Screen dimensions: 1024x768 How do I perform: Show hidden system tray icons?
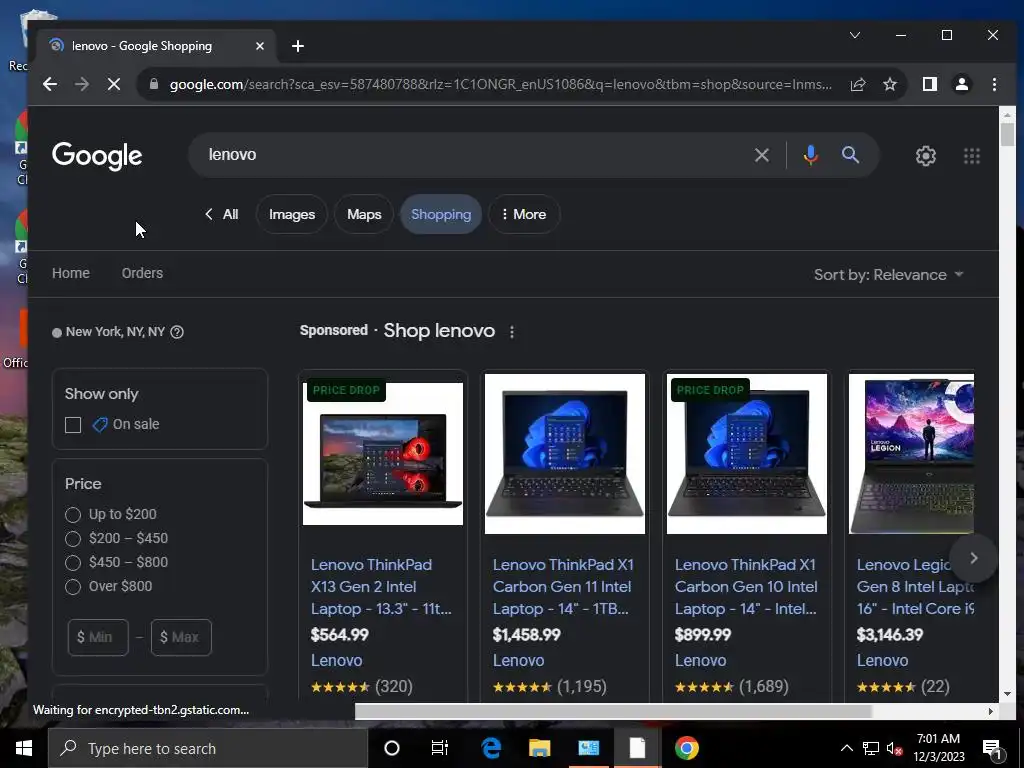pyautogui.click(x=846, y=748)
